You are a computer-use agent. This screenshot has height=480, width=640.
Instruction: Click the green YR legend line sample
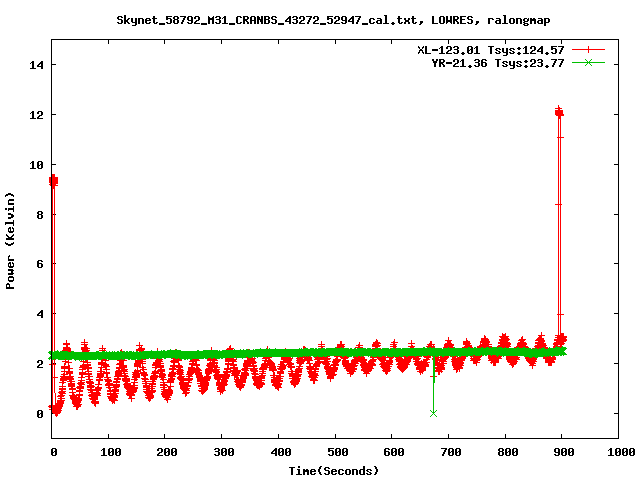(588, 62)
